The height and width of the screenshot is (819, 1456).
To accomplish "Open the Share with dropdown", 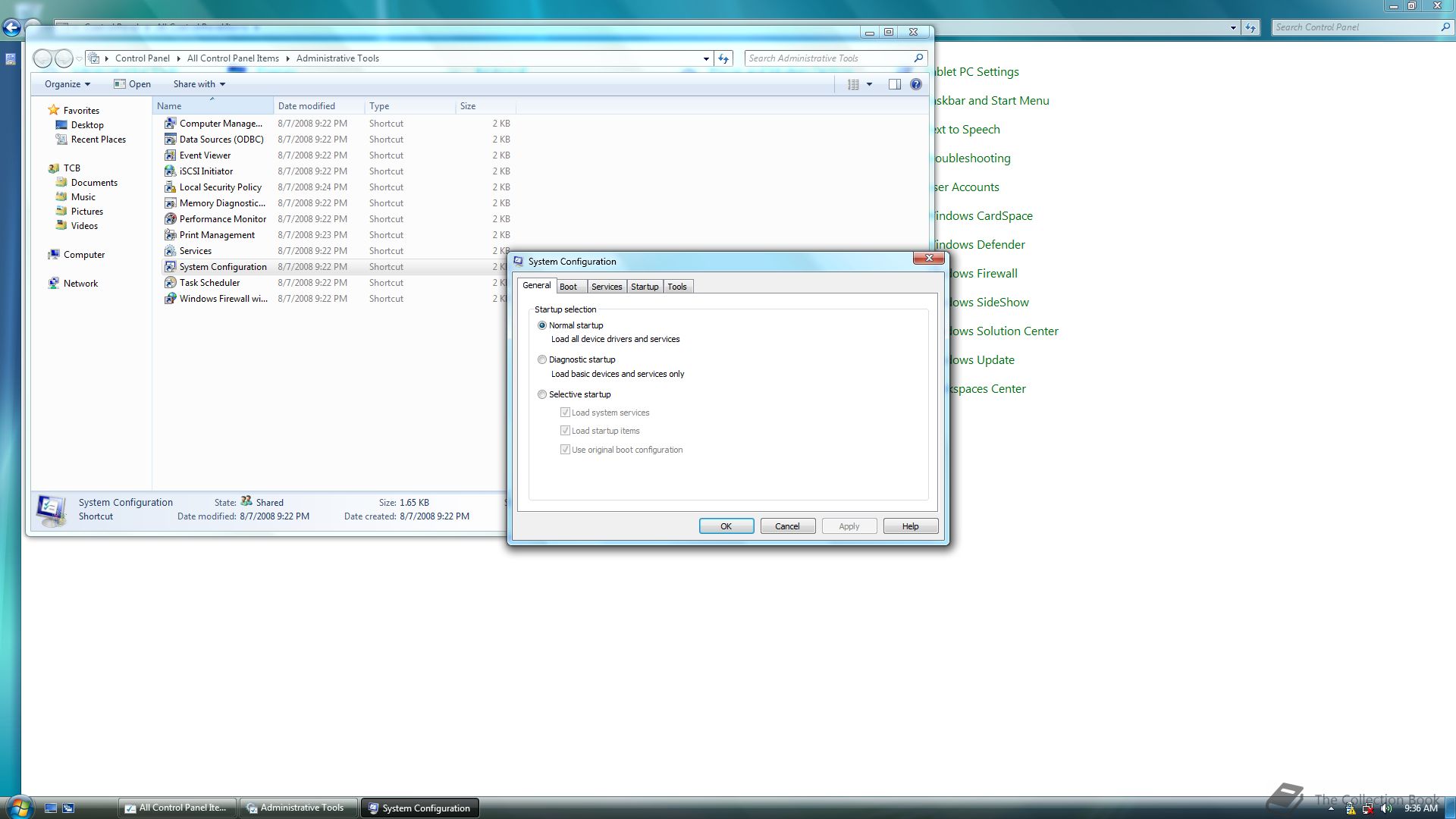I will (x=199, y=84).
